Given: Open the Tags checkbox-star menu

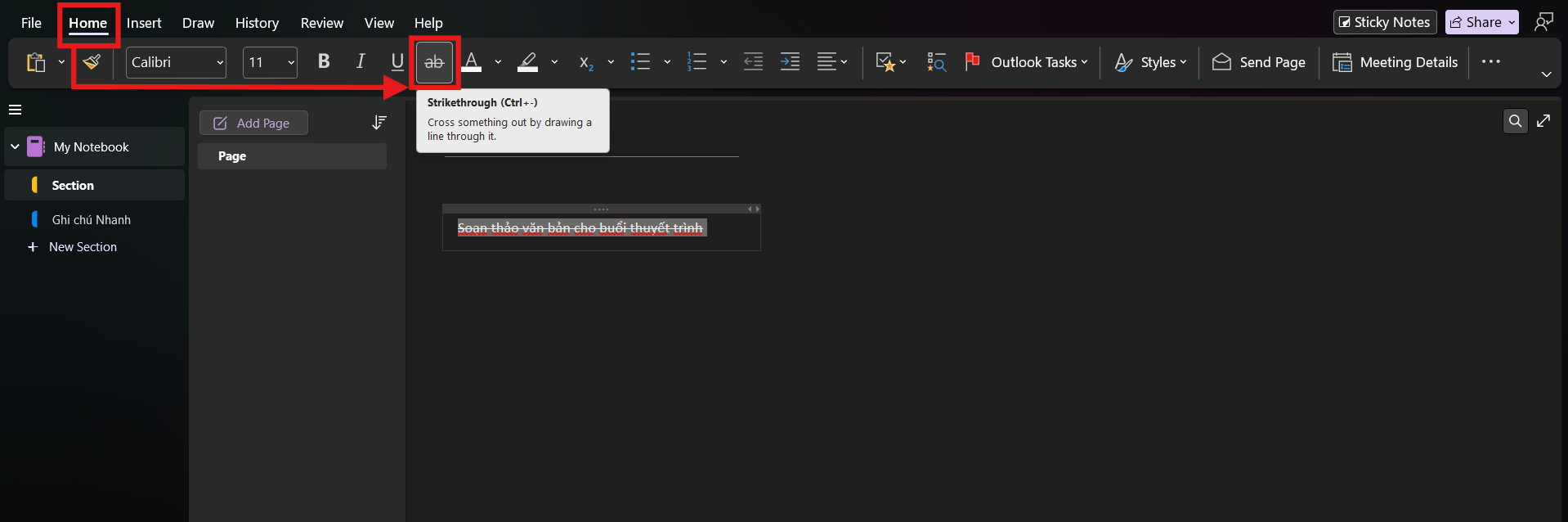Looking at the screenshot, I should click(x=890, y=62).
